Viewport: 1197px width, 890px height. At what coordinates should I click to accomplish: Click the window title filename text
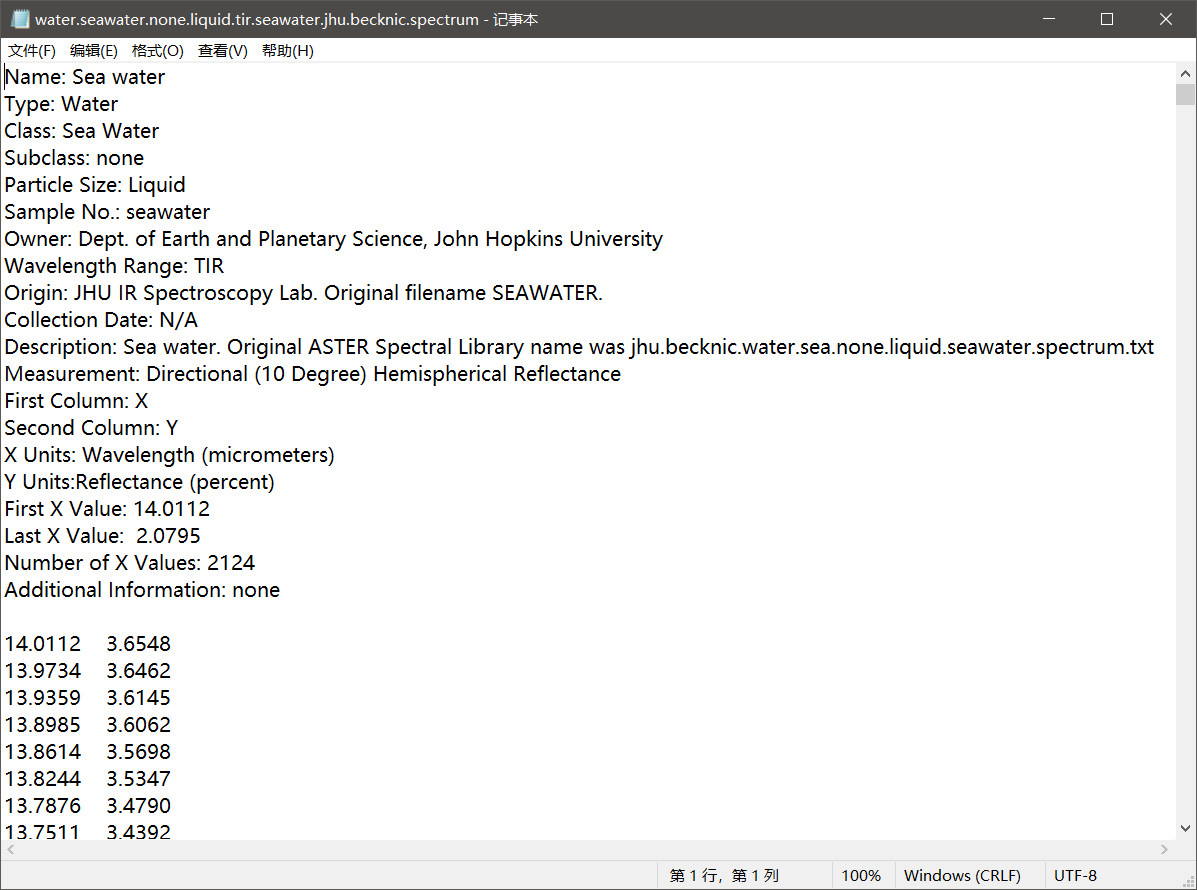click(286, 19)
